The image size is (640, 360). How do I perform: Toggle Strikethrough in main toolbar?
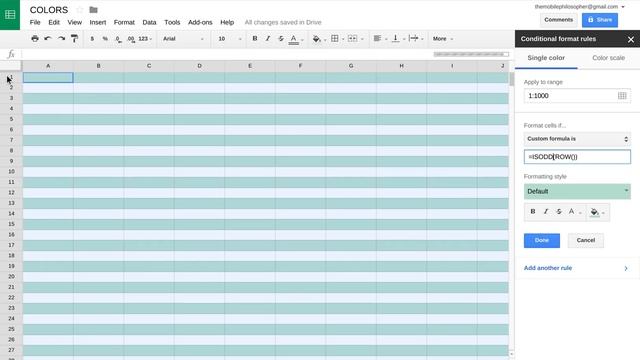point(281,38)
